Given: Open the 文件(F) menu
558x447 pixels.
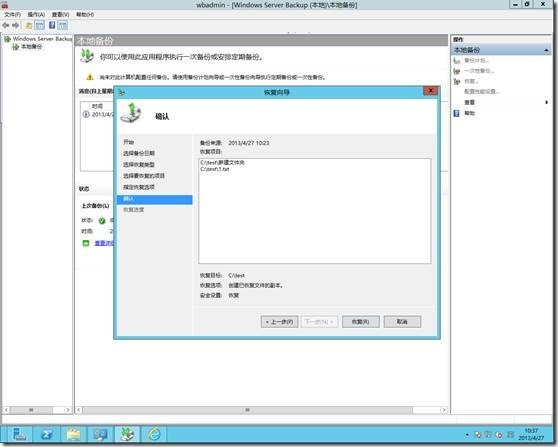Looking at the screenshot, I should pyautogui.click(x=12, y=15).
